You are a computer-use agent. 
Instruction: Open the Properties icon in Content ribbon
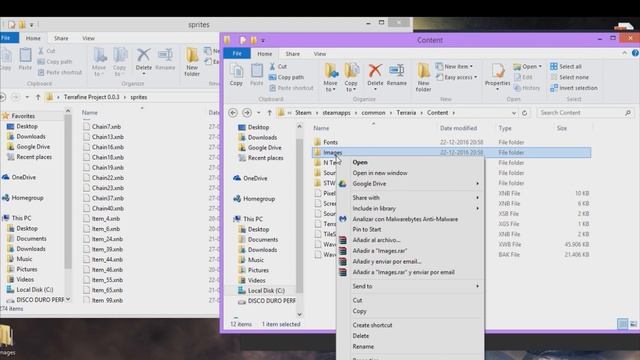click(x=498, y=71)
